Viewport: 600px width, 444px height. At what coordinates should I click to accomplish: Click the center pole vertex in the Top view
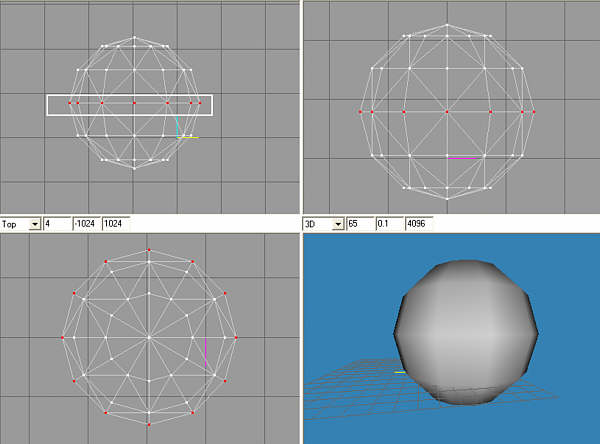pos(149,338)
